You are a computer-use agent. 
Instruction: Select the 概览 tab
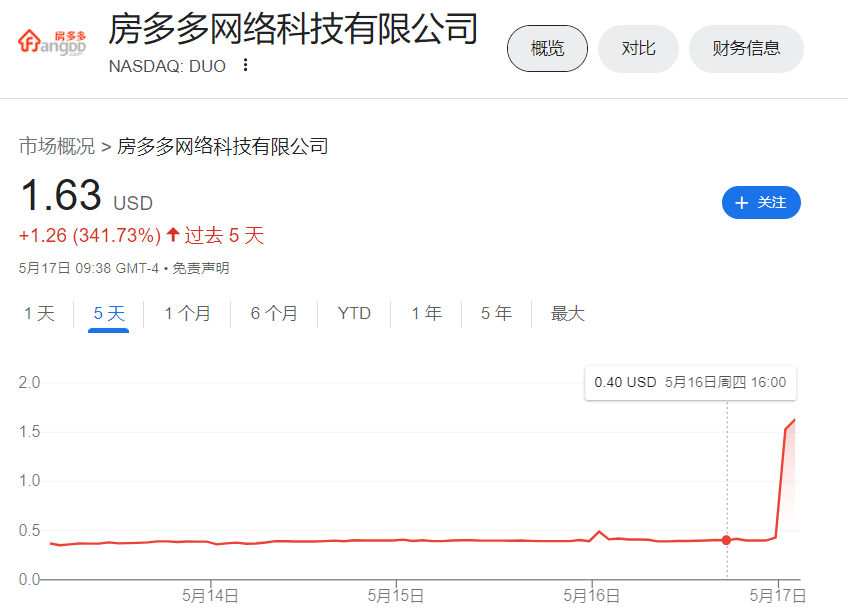coord(547,49)
